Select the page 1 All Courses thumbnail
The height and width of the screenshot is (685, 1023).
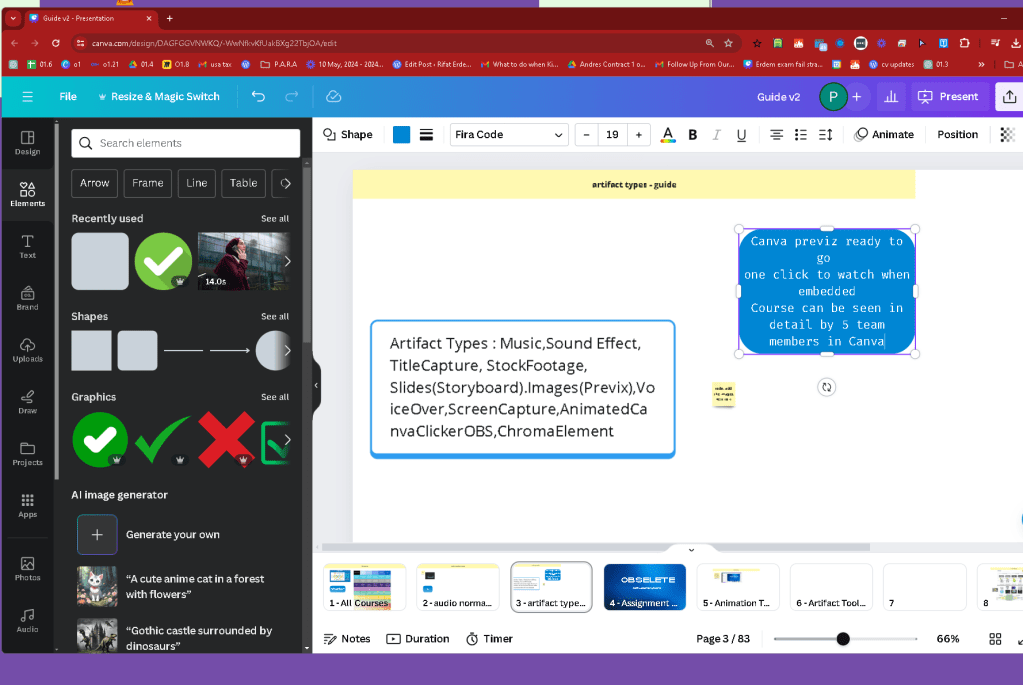point(365,587)
